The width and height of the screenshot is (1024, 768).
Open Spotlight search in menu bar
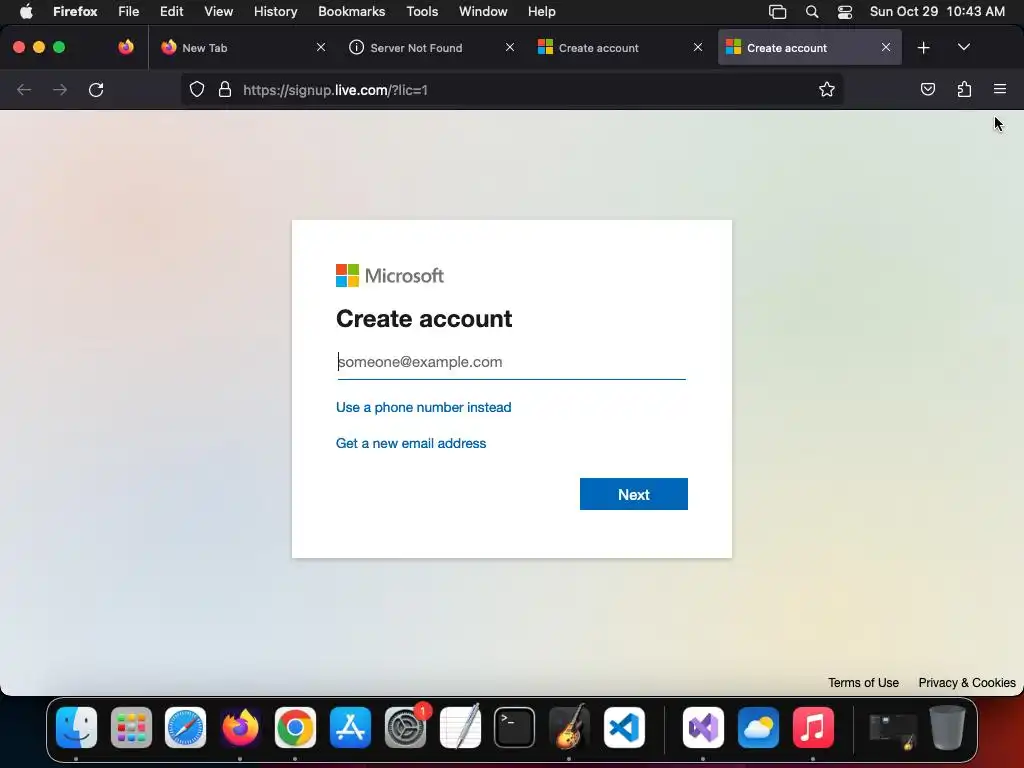[x=812, y=12]
